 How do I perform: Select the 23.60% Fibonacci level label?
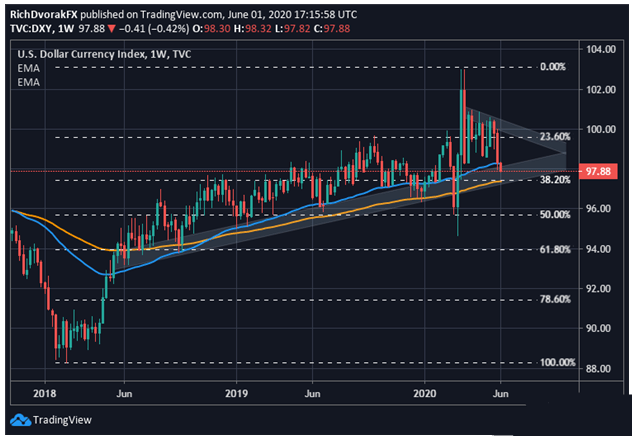[x=555, y=137]
